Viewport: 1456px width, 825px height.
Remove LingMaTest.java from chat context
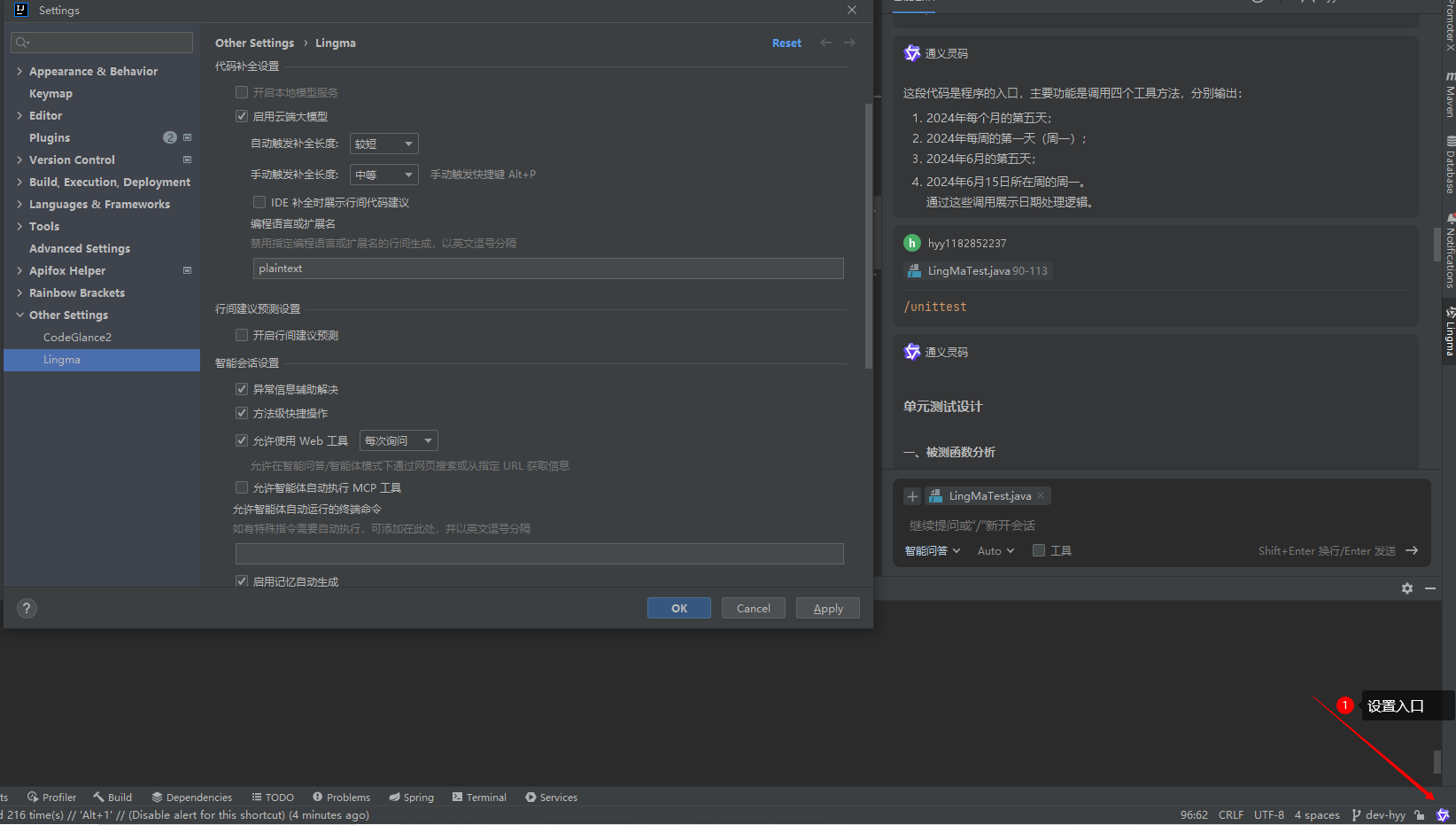[1041, 495]
